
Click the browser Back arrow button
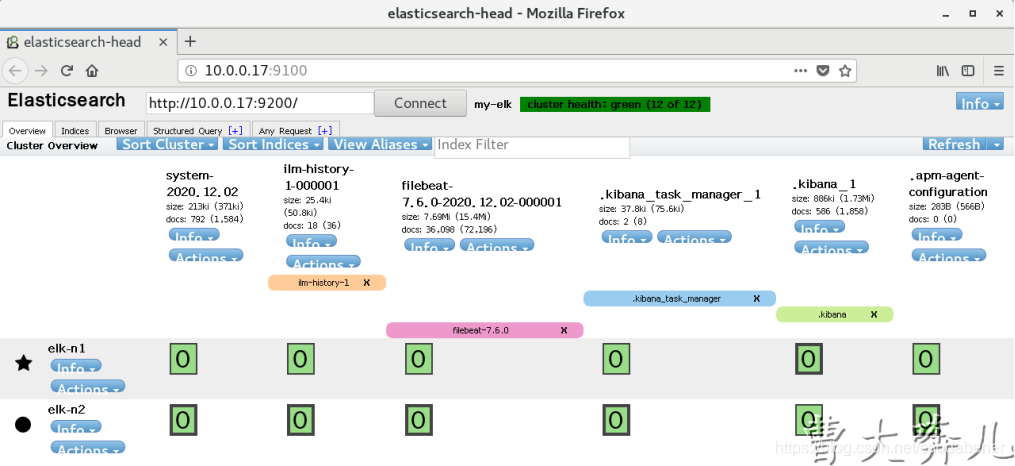[x=16, y=71]
